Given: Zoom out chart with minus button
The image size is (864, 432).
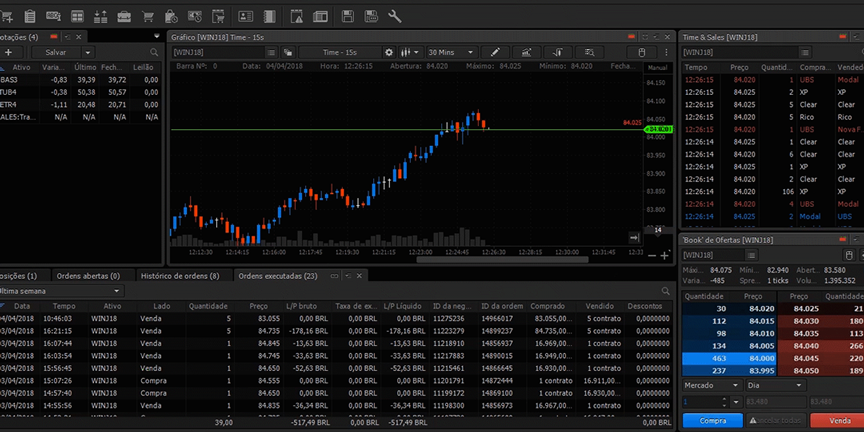Looking at the screenshot, I should (x=652, y=256).
